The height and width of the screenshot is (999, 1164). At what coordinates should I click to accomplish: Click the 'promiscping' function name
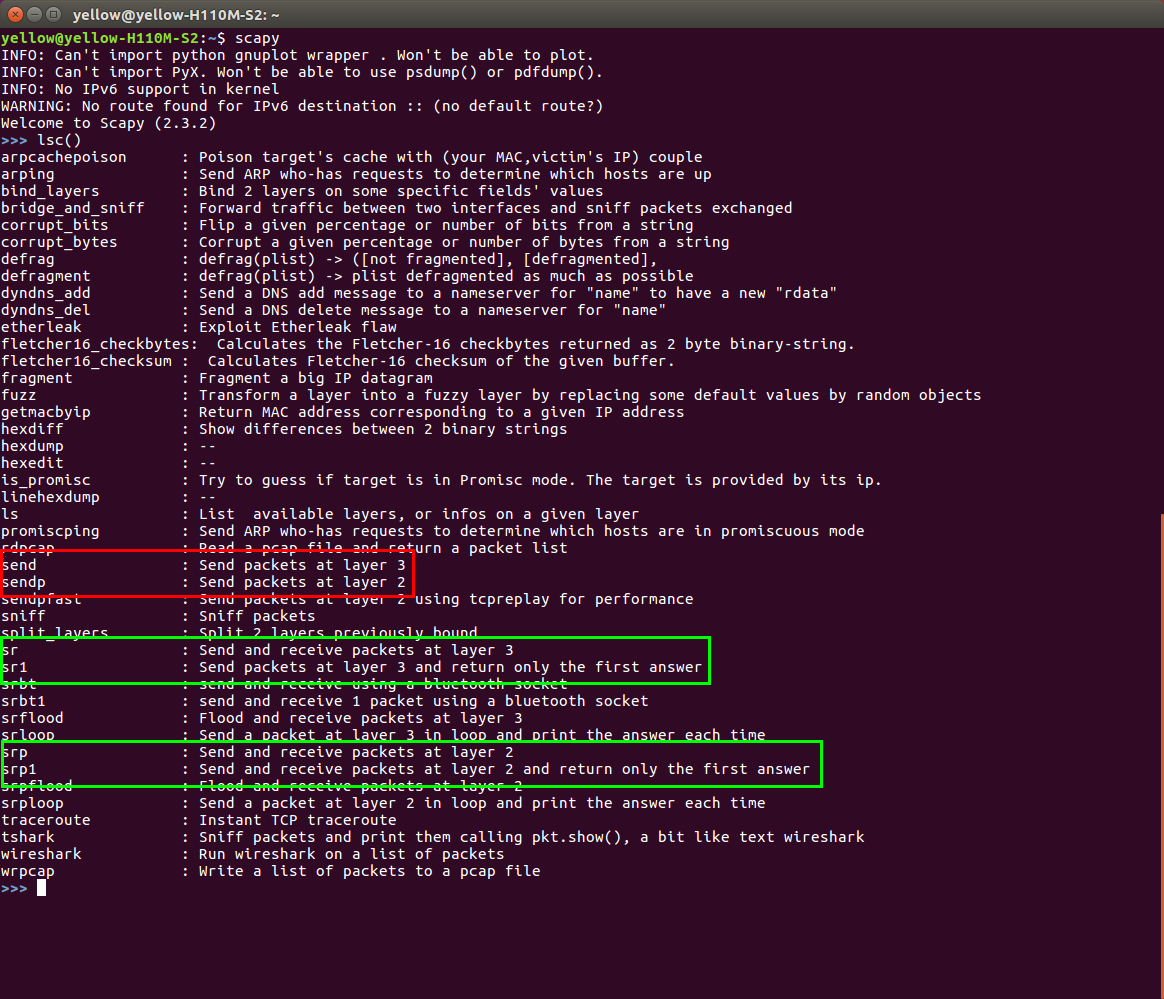(50, 531)
